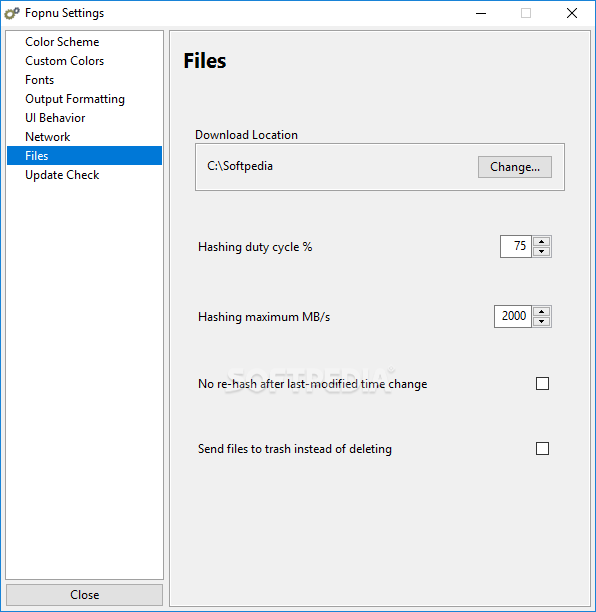Click the Change... download location button
596x612 pixels.
(x=515, y=167)
